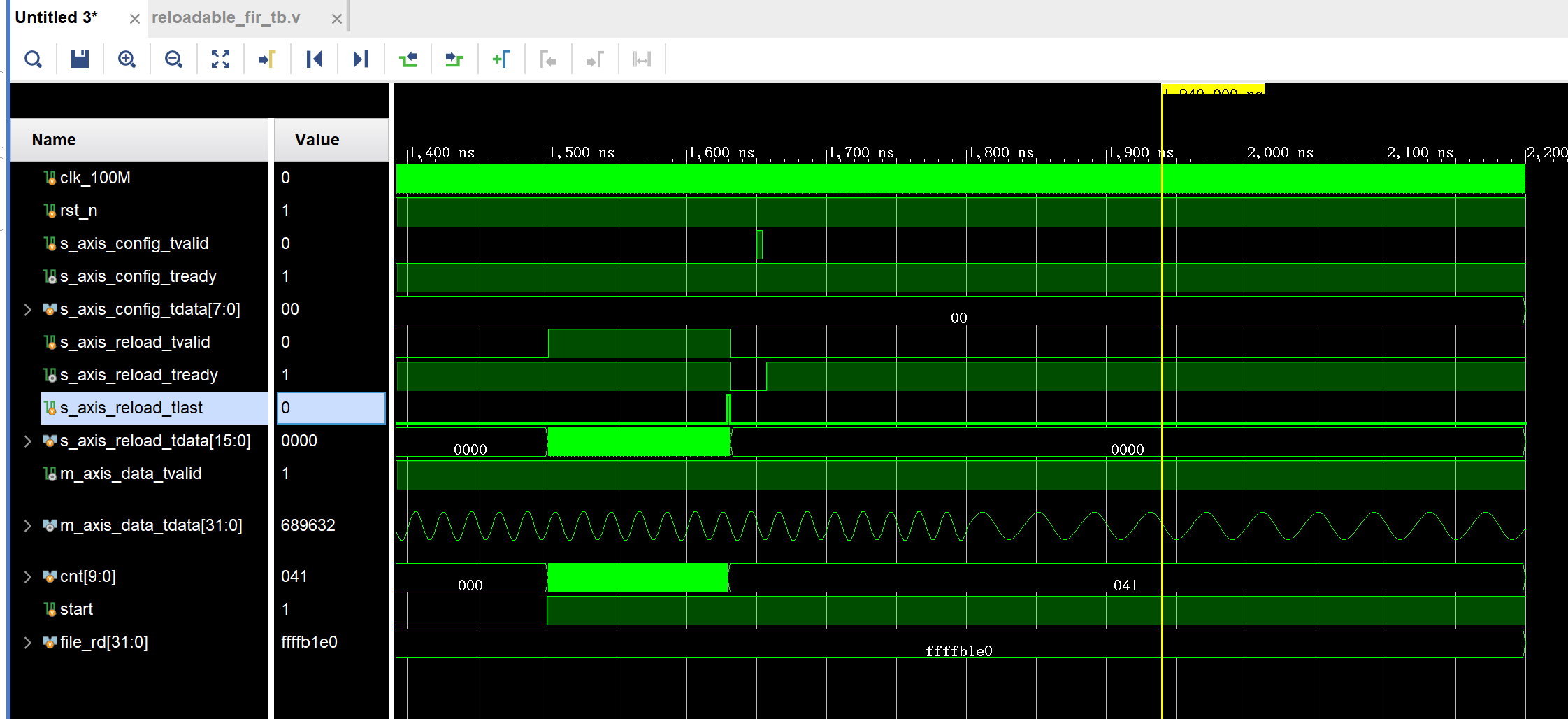
Task: Click the swap cursors toolbar icon
Action: coord(642,59)
